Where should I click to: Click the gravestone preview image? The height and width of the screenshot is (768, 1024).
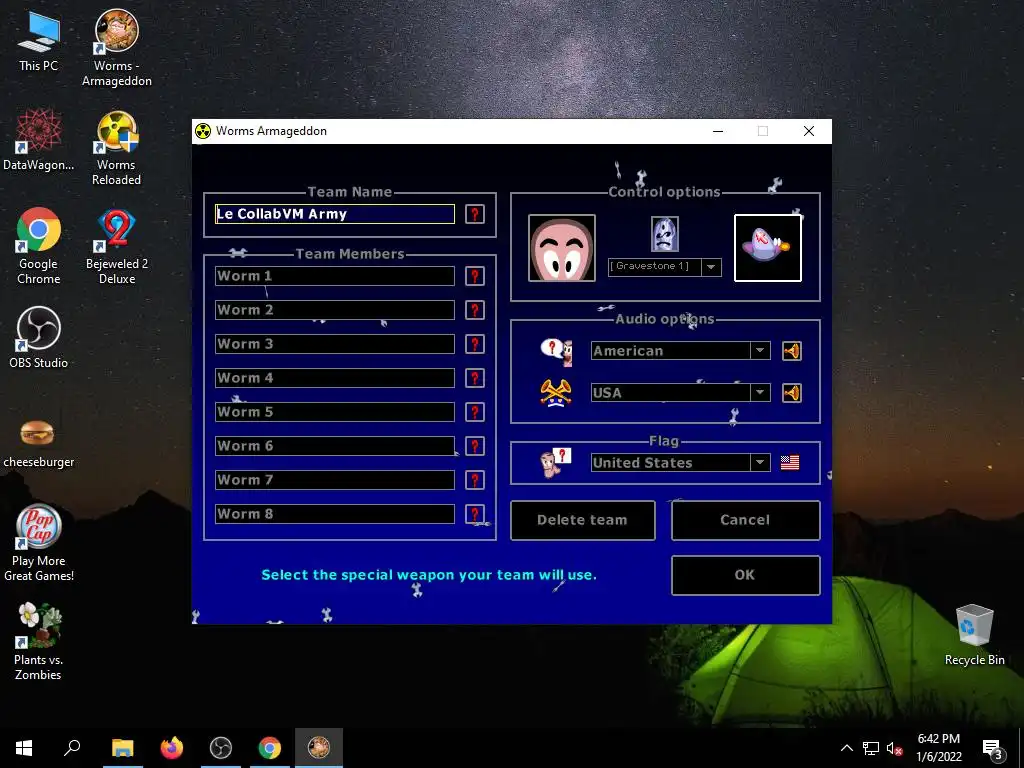(665, 234)
